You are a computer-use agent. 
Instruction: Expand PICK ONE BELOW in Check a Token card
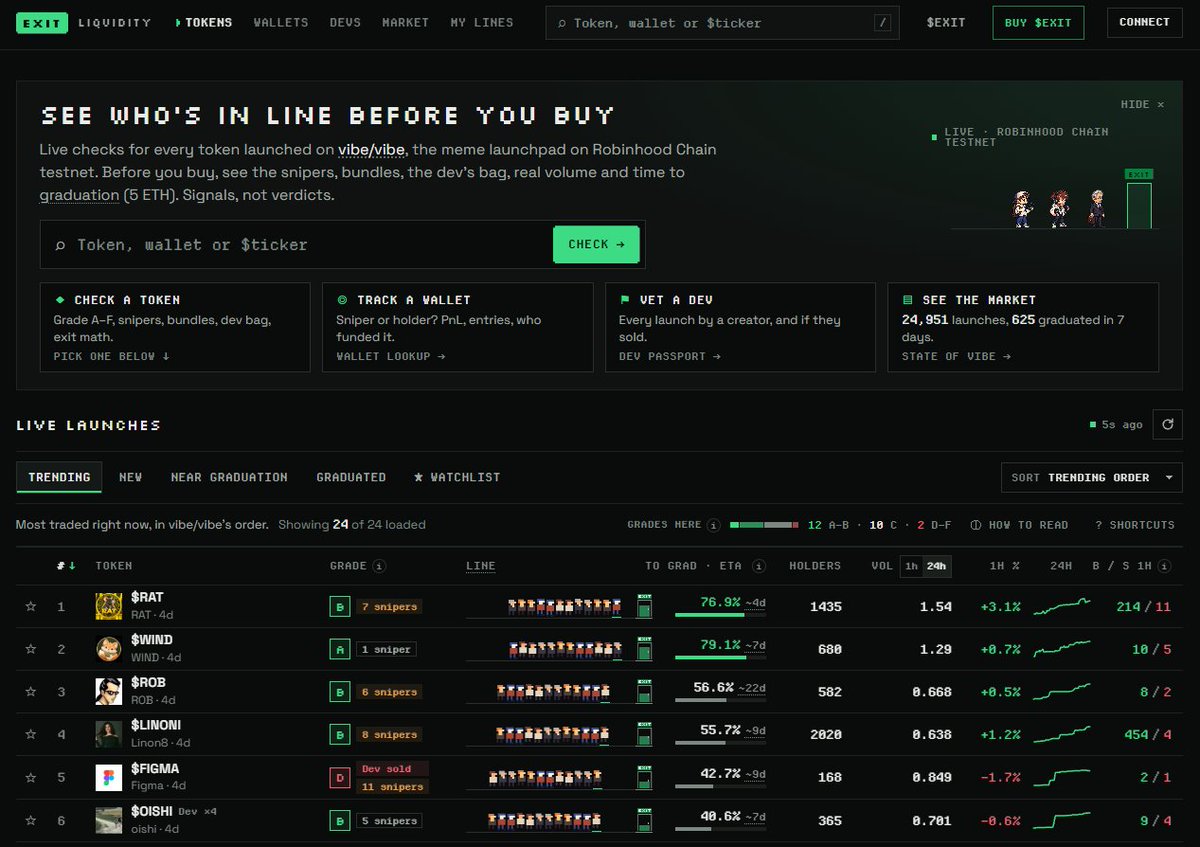tap(111, 356)
